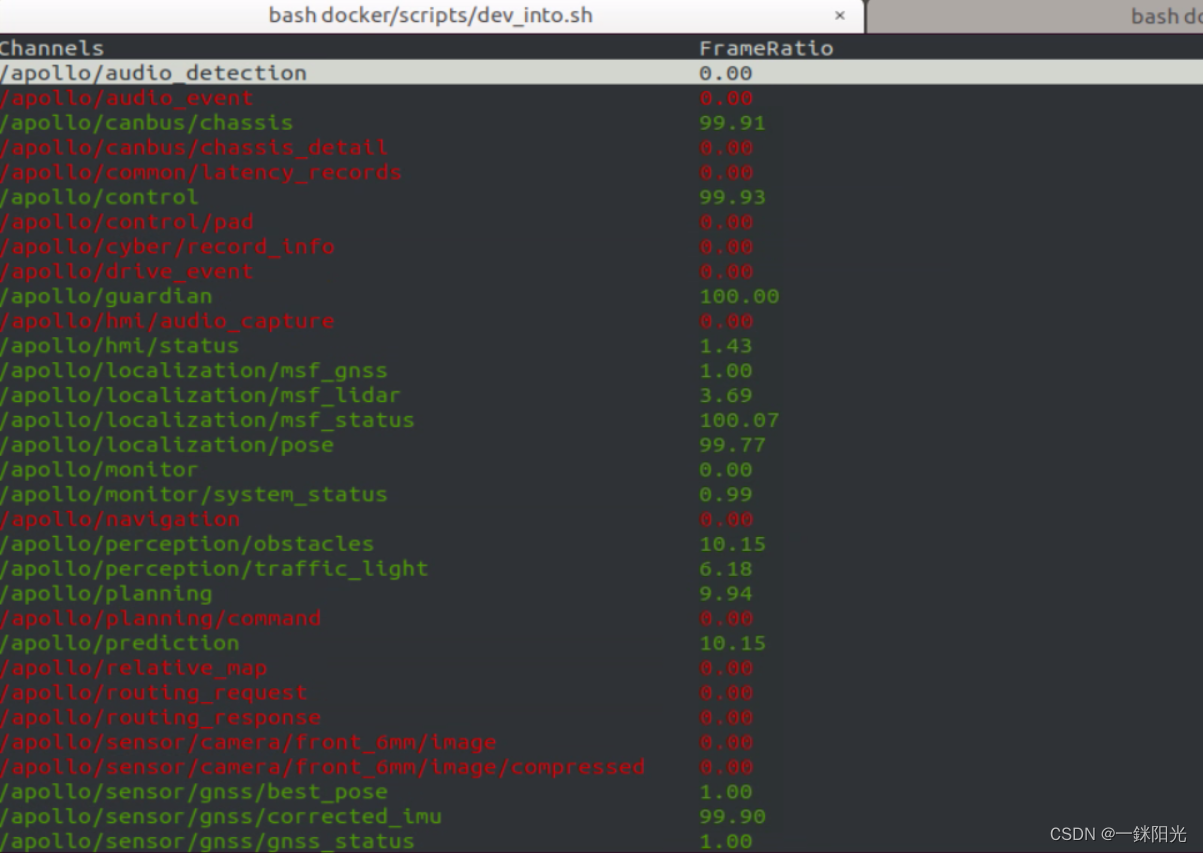The image size is (1203, 853).
Task: Click the 99.77 frame ratio value
Action: tap(732, 445)
